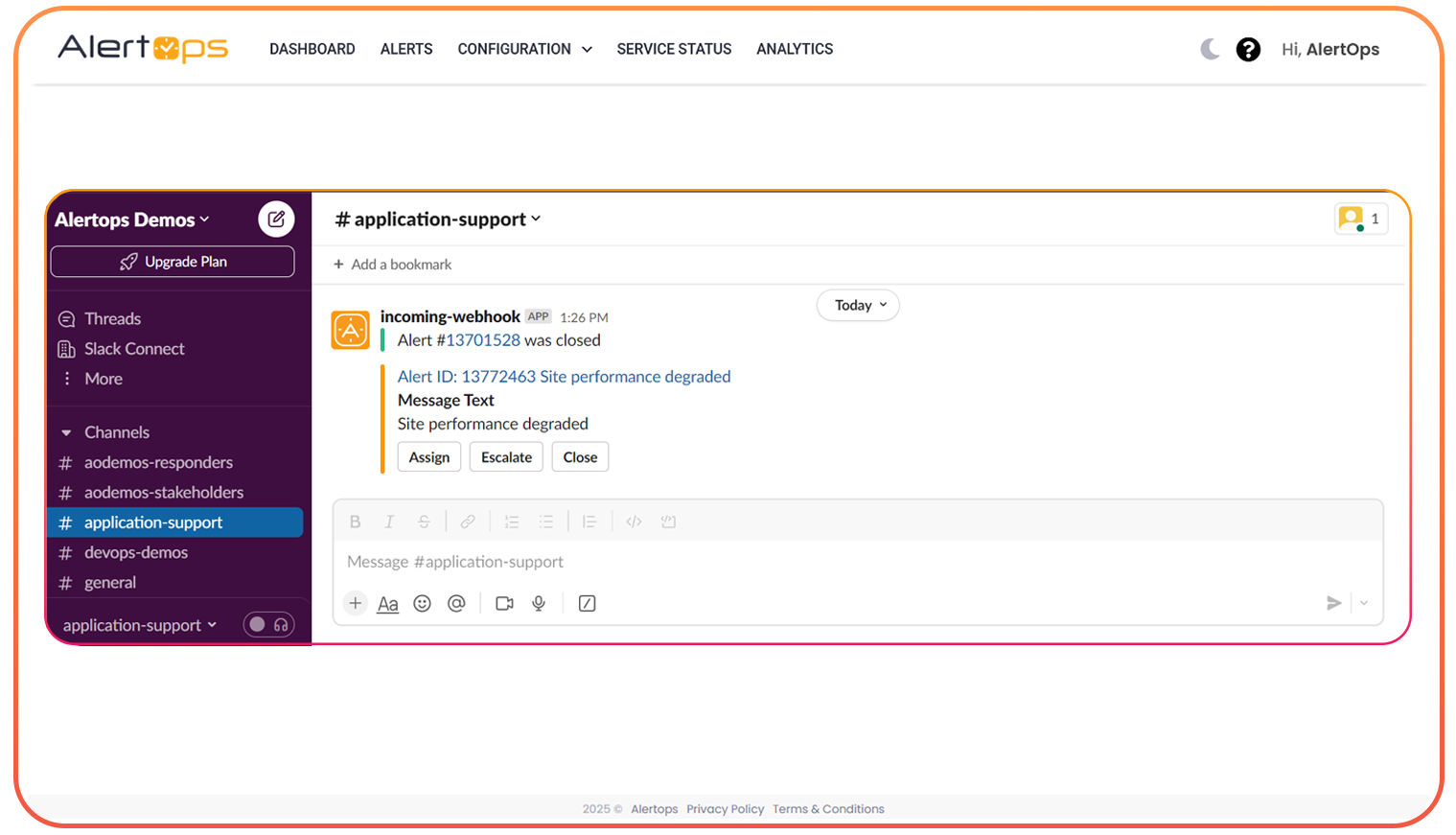Image resolution: width=1456 pixels, height=835 pixels.
Task: Click the send message arrow
Action: click(1333, 603)
